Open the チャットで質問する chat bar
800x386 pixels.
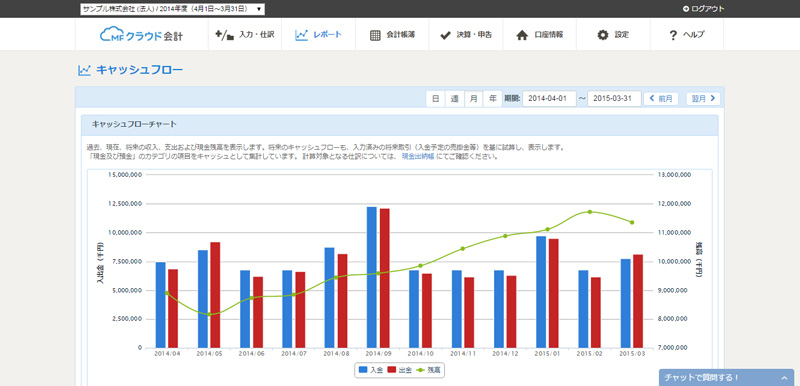click(727, 377)
